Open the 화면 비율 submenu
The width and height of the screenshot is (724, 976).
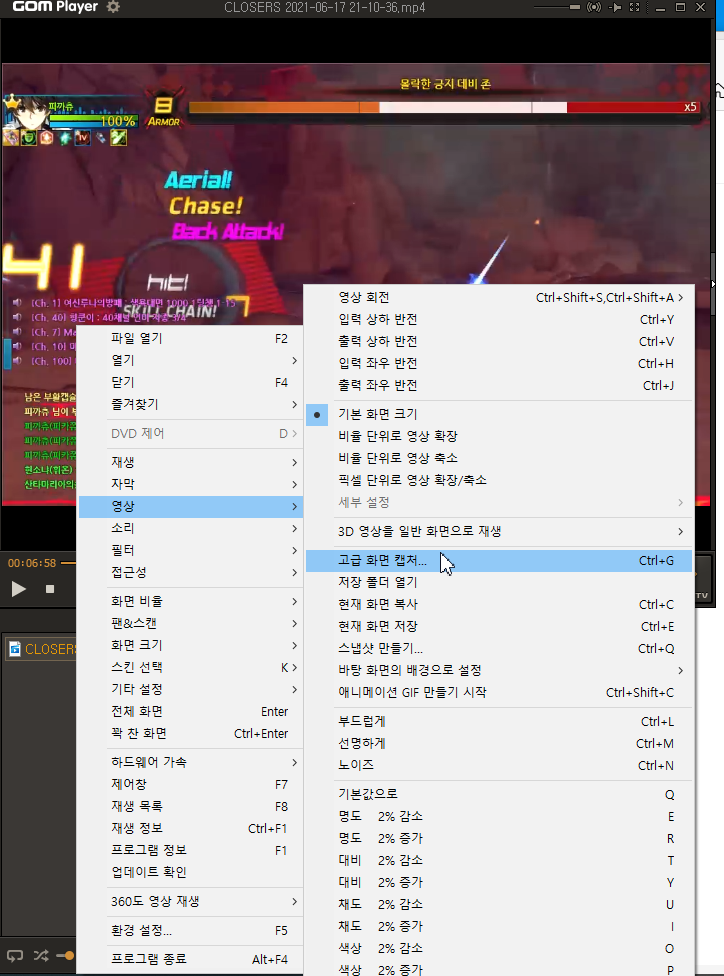190,601
